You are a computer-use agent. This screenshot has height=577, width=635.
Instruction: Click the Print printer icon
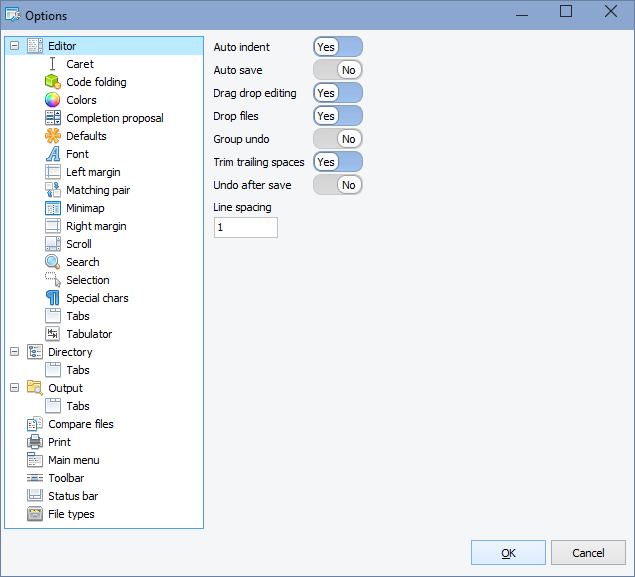35,442
